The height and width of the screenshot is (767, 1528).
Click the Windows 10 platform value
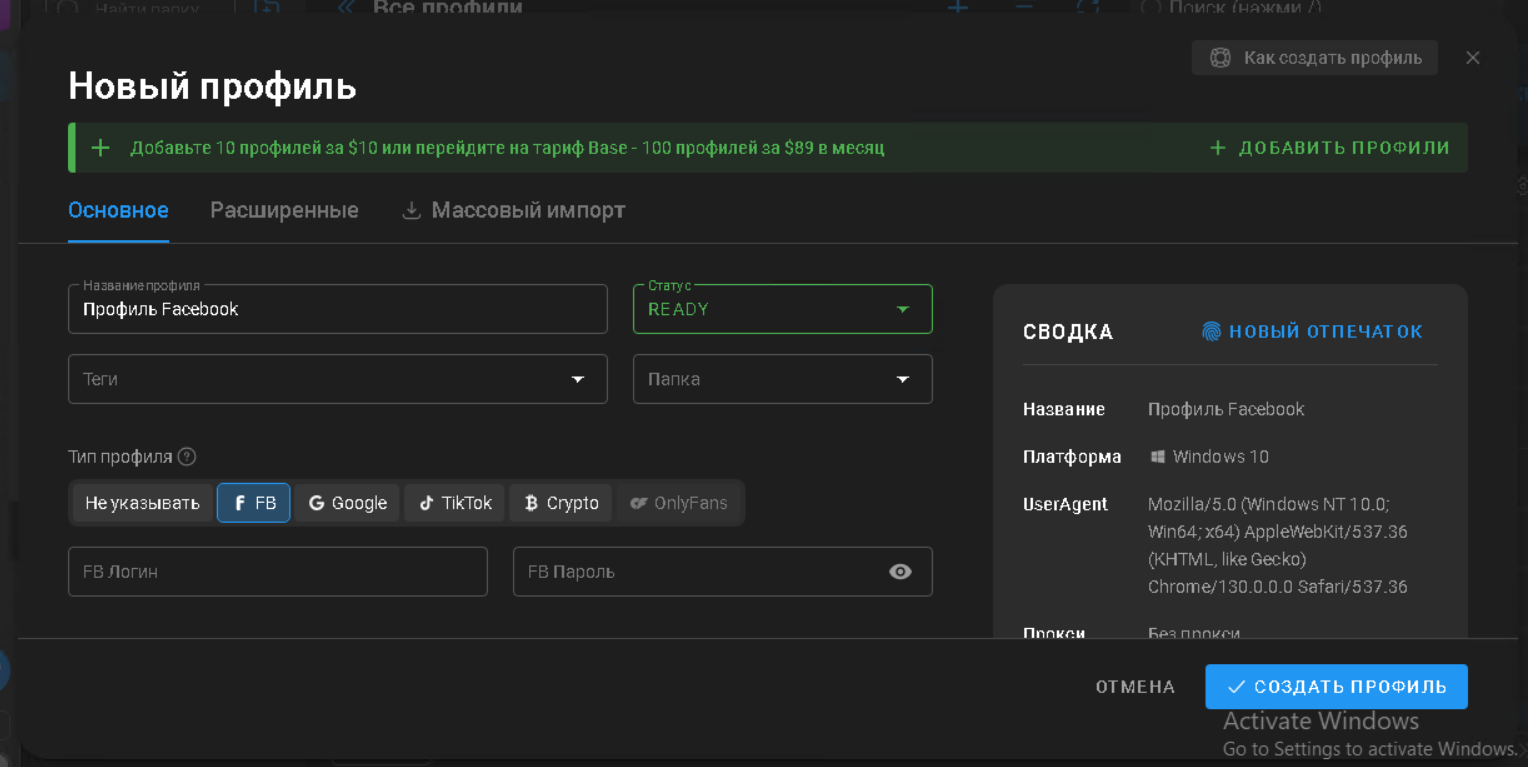(x=1209, y=457)
